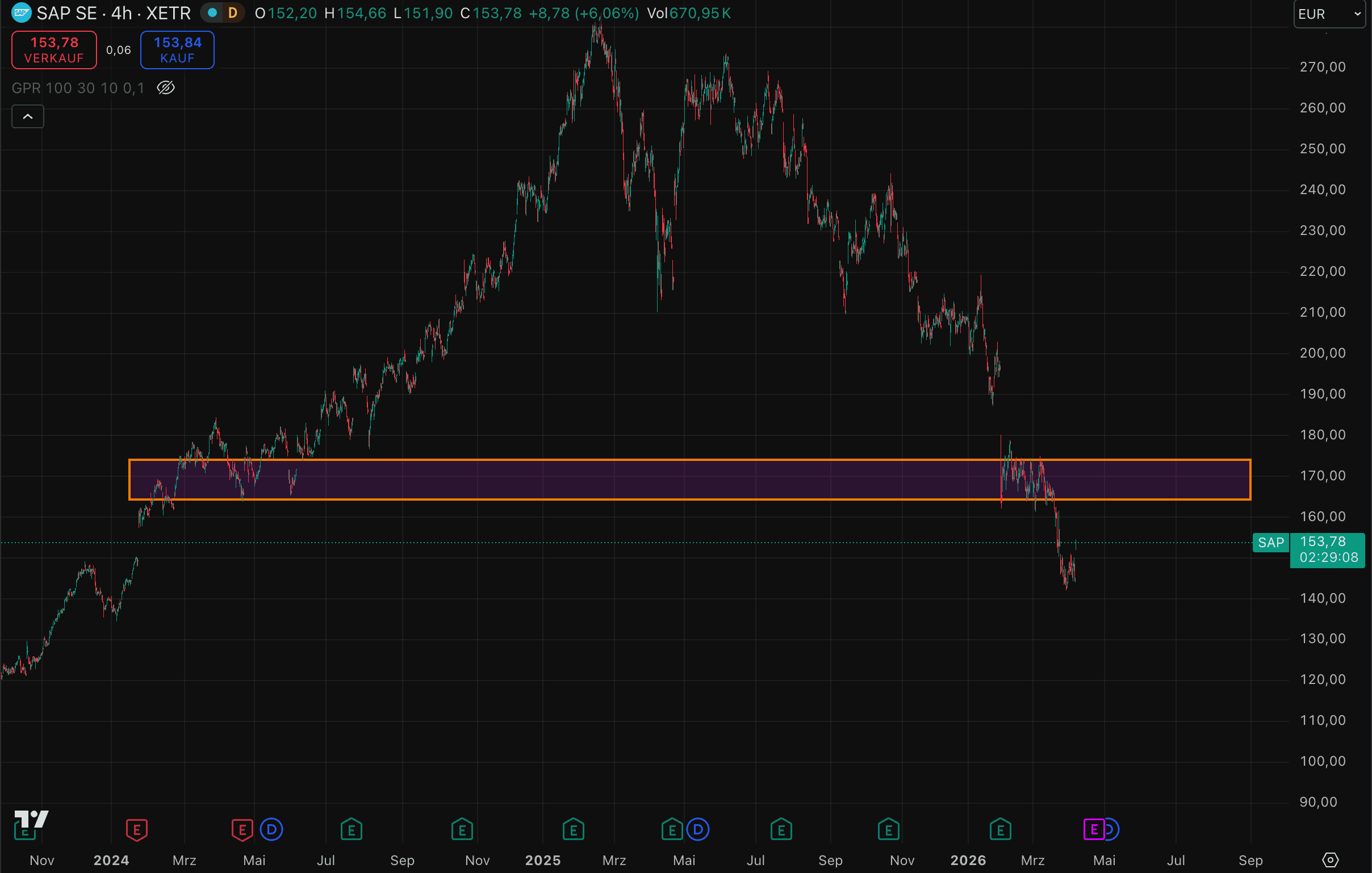
Task: Open chart settings via the hexagon gear icon
Action: 1331,860
